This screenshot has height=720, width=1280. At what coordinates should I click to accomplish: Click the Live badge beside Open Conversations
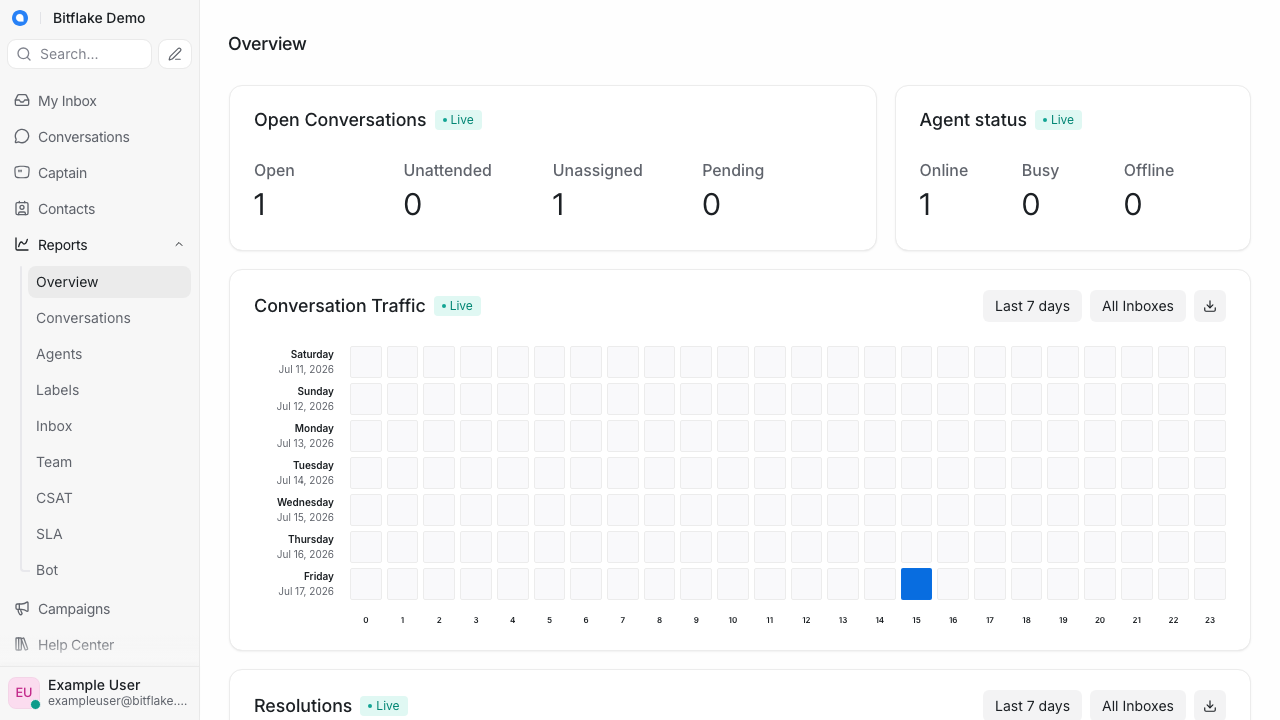click(x=458, y=120)
